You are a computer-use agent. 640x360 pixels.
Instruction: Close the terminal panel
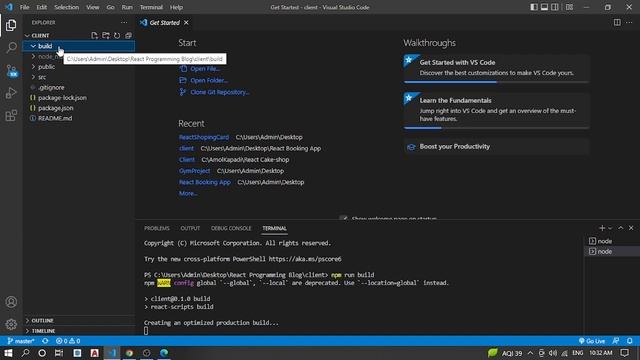tap(631, 228)
